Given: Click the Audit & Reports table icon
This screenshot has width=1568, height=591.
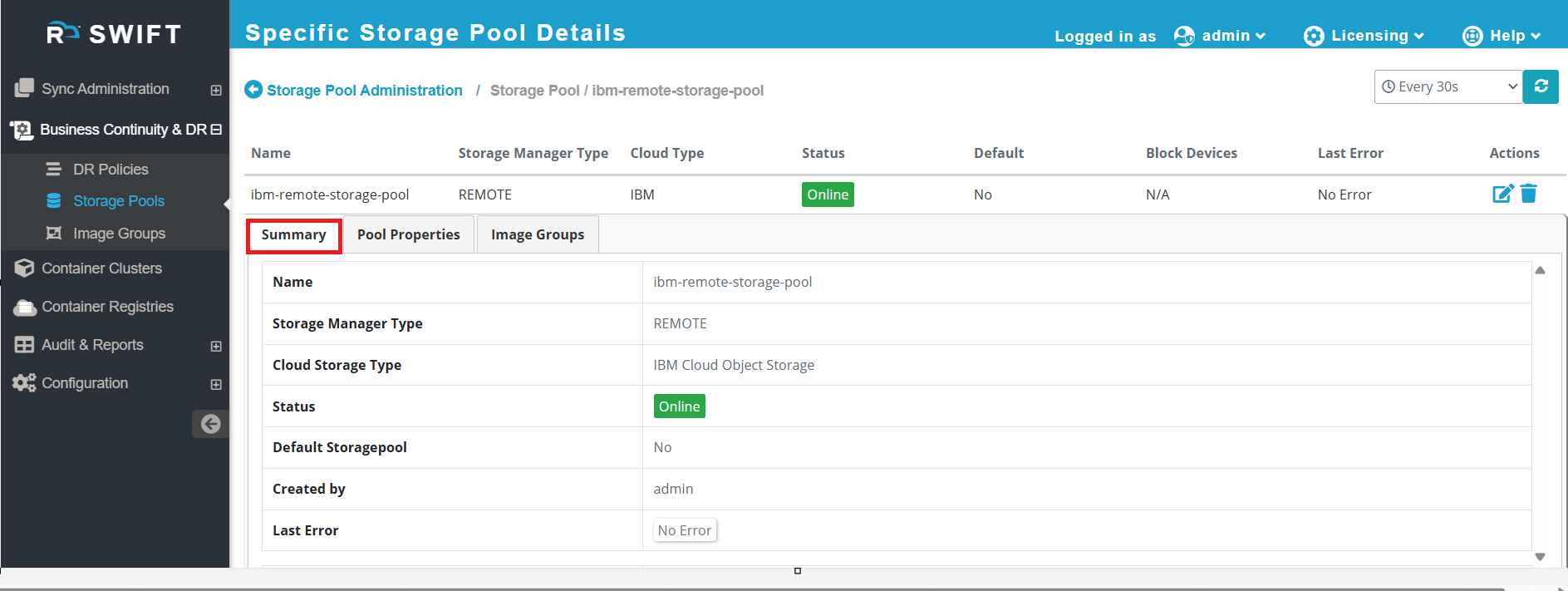Looking at the screenshot, I should (x=24, y=344).
